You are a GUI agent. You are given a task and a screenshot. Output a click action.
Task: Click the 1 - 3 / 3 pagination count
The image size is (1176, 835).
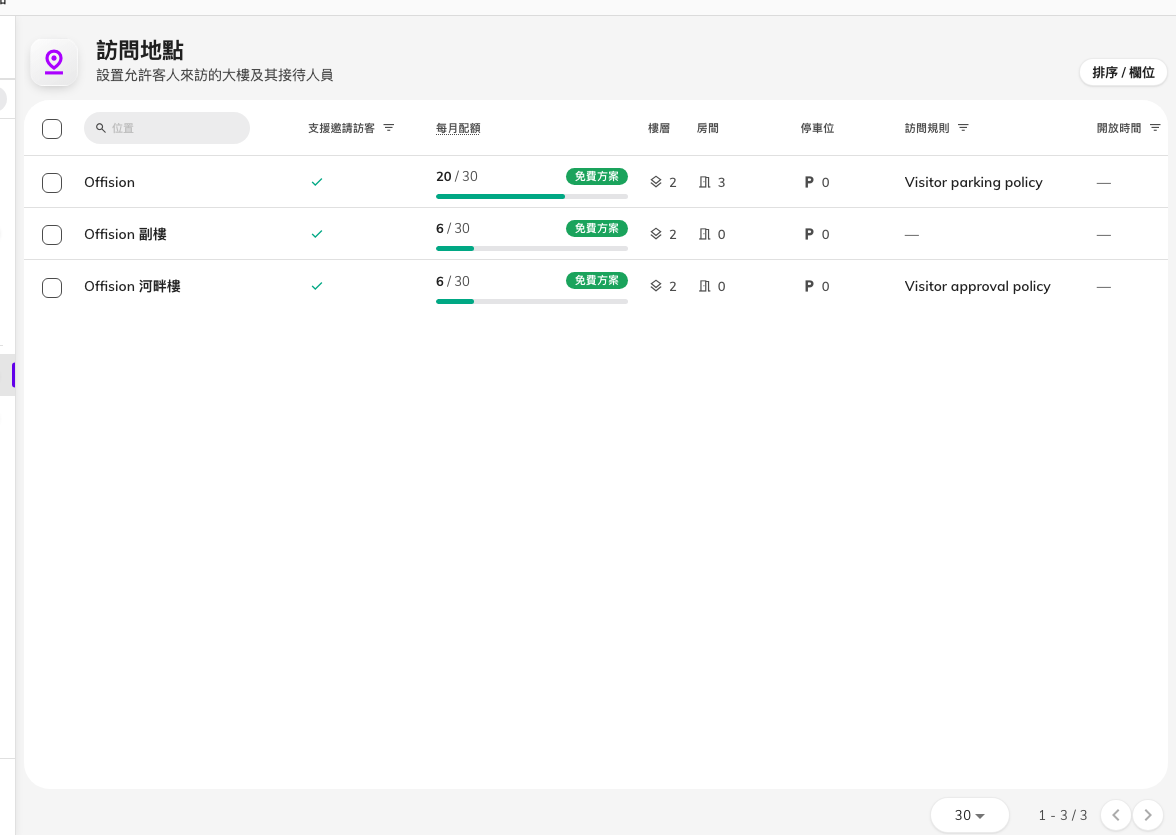tap(1063, 815)
